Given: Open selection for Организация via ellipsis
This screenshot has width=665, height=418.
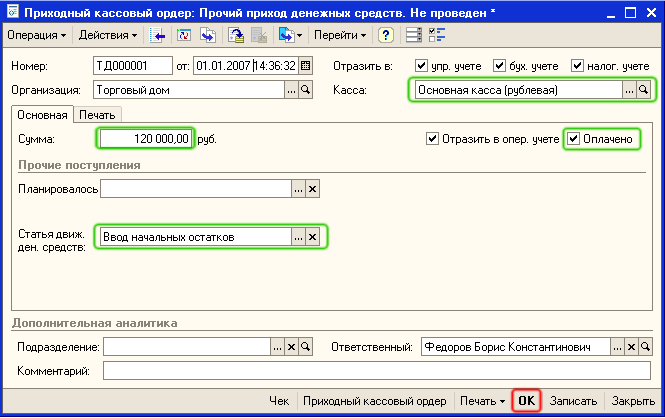Looking at the screenshot, I should [291, 90].
